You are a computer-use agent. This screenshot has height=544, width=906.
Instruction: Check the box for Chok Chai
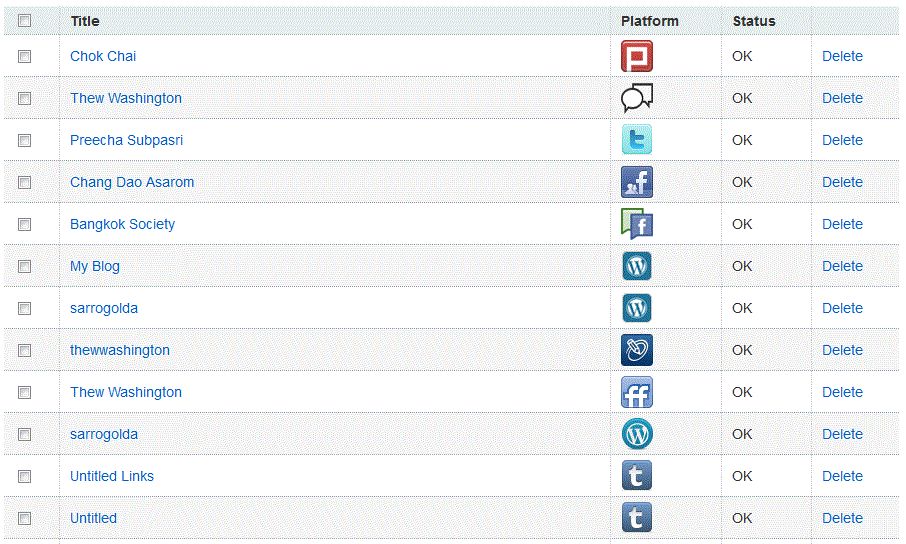pos(25,57)
